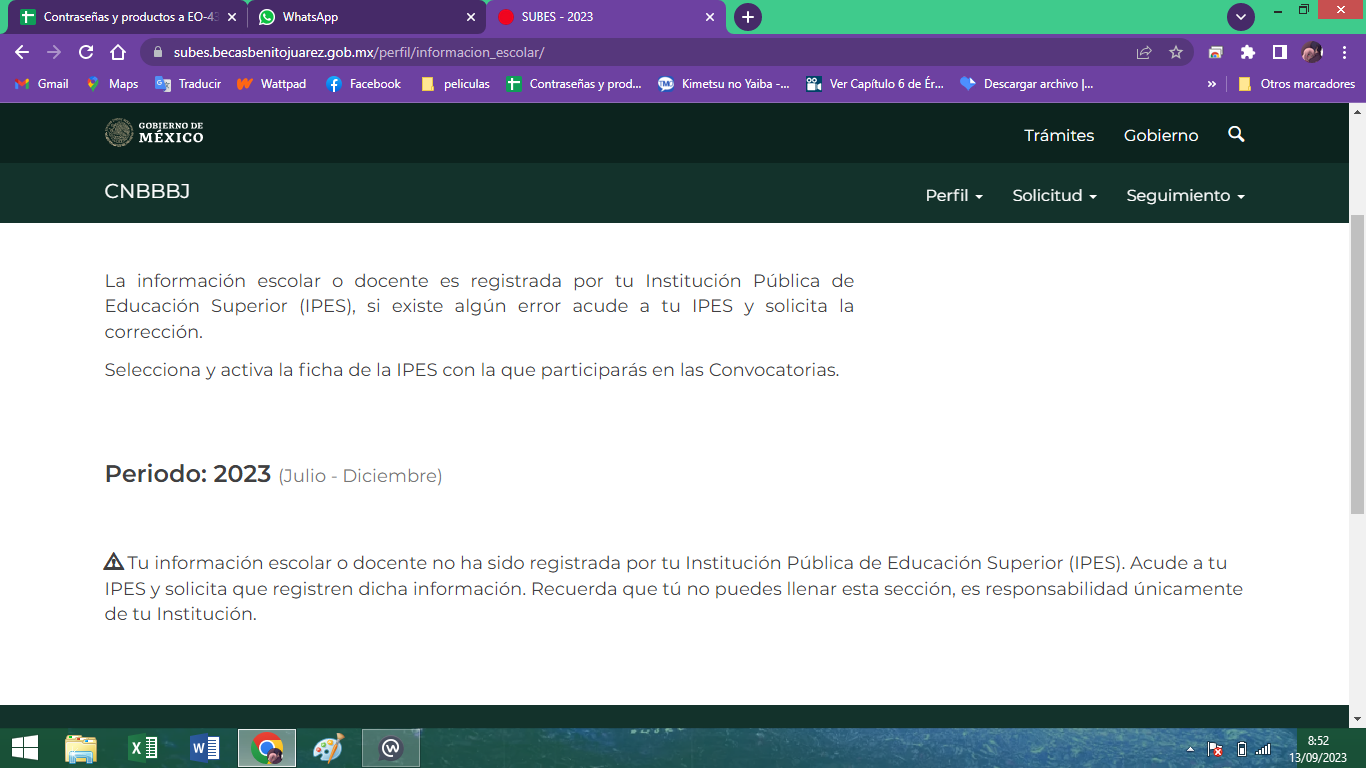The width and height of the screenshot is (1366, 768).
Task: Open the Kimetsu no Yaiba bookmark
Action: coord(724,84)
